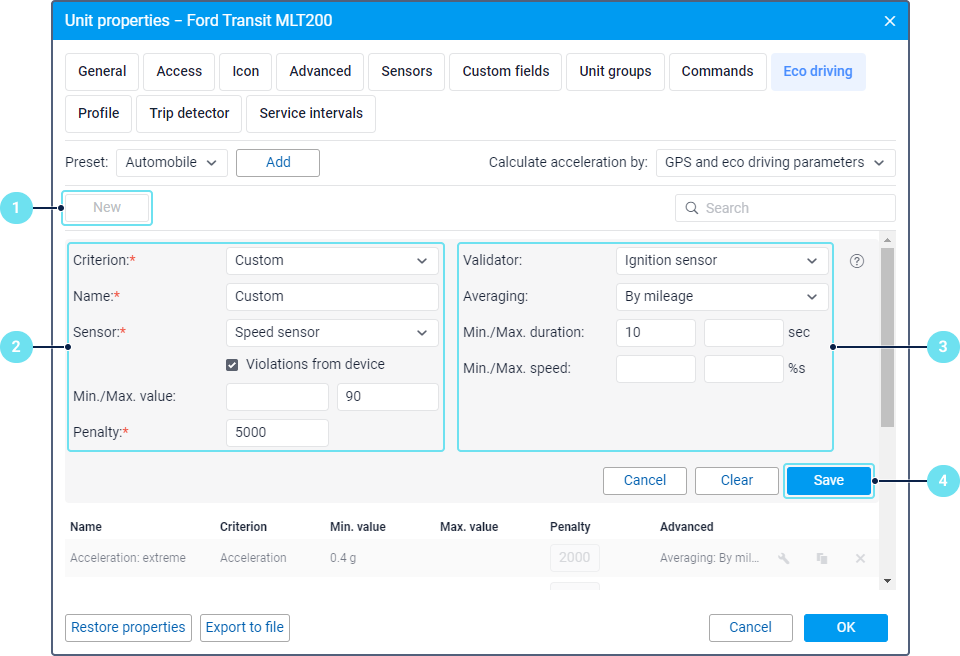Click Restore properties button
Screen dimensions: 960x656
point(128,628)
